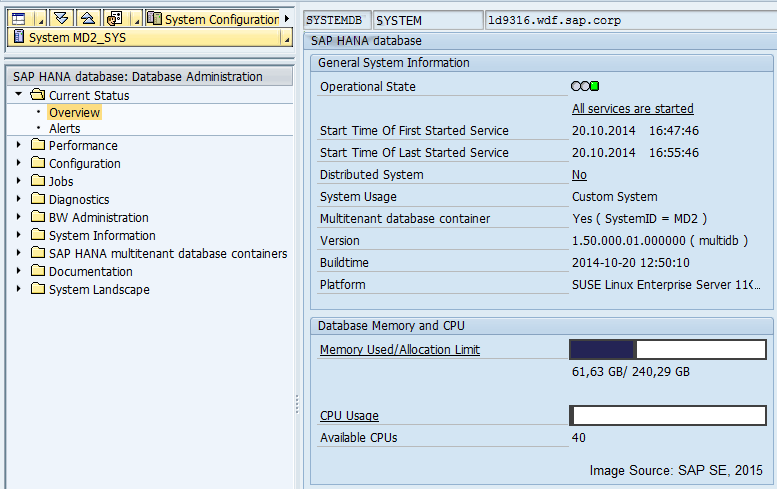Click the System MD2_SYS server icon

(x=18, y=38)
